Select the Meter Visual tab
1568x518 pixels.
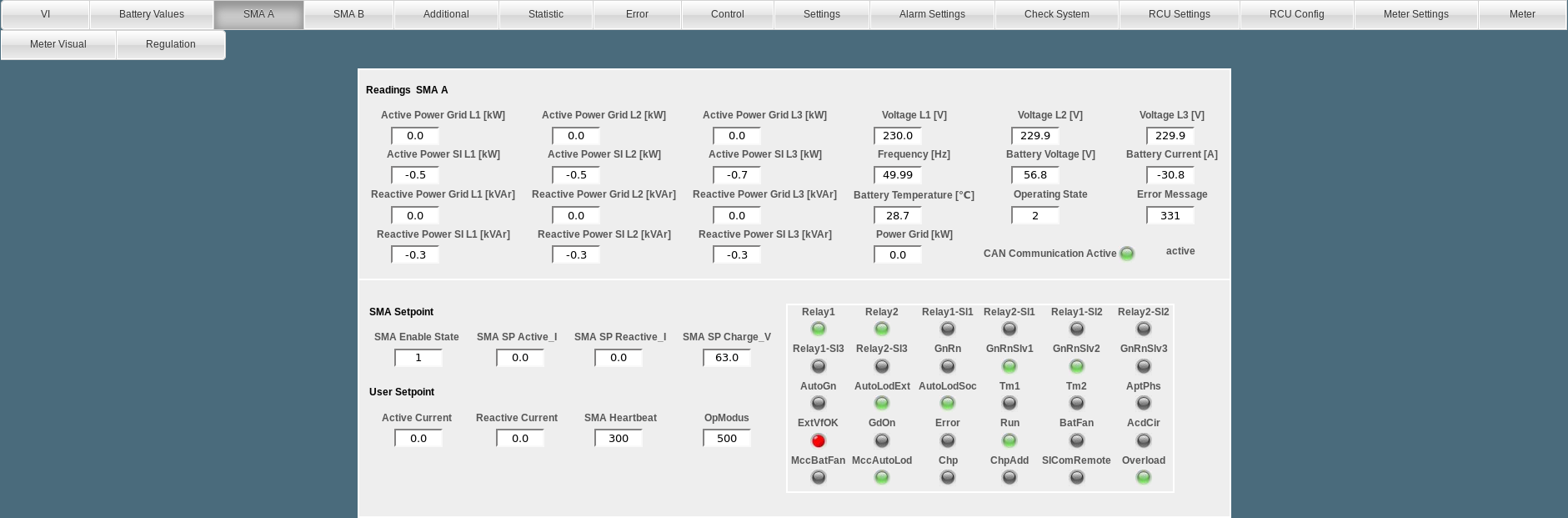[58, 44]
